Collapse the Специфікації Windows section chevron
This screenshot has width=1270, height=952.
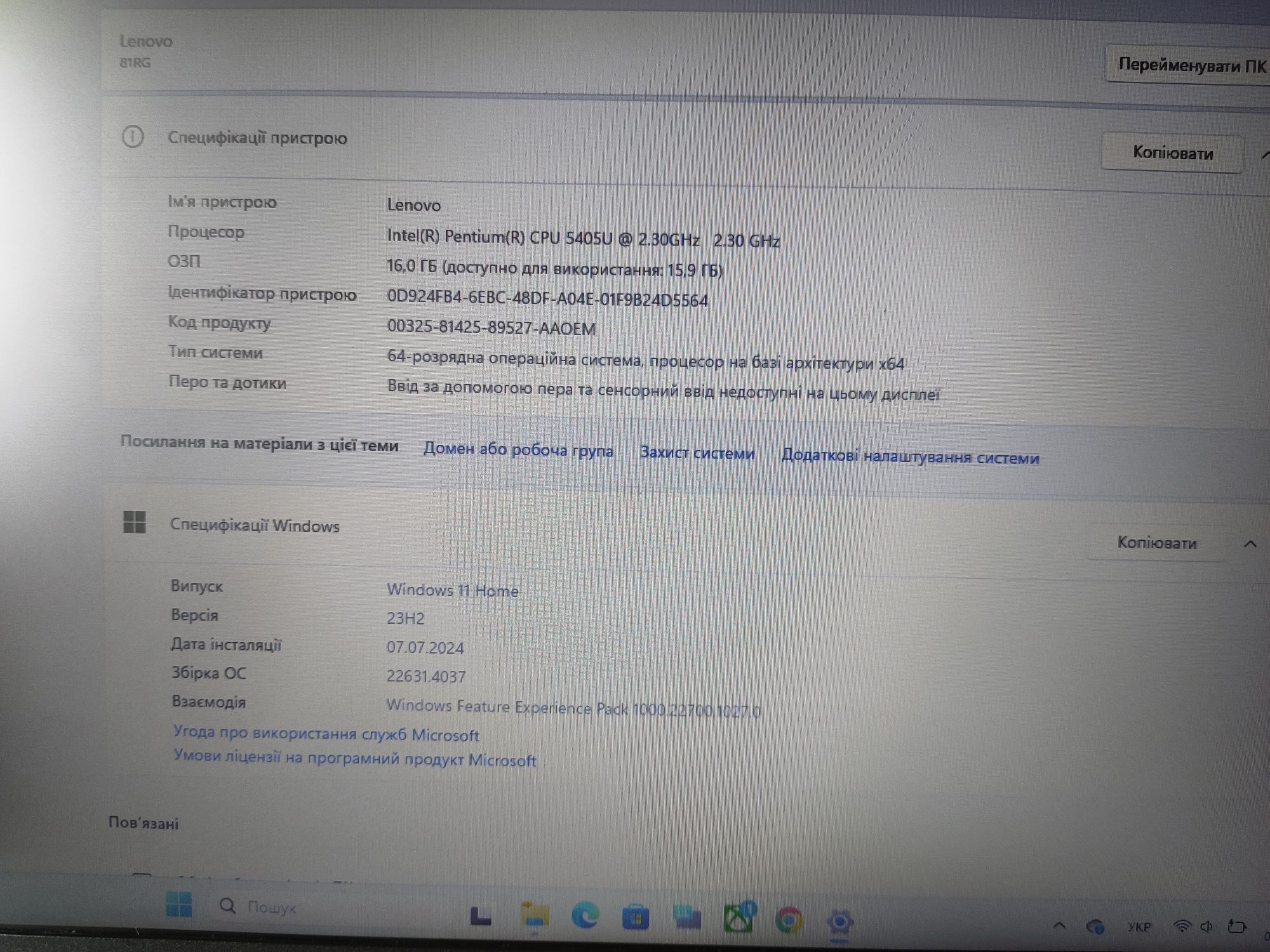1250,544
